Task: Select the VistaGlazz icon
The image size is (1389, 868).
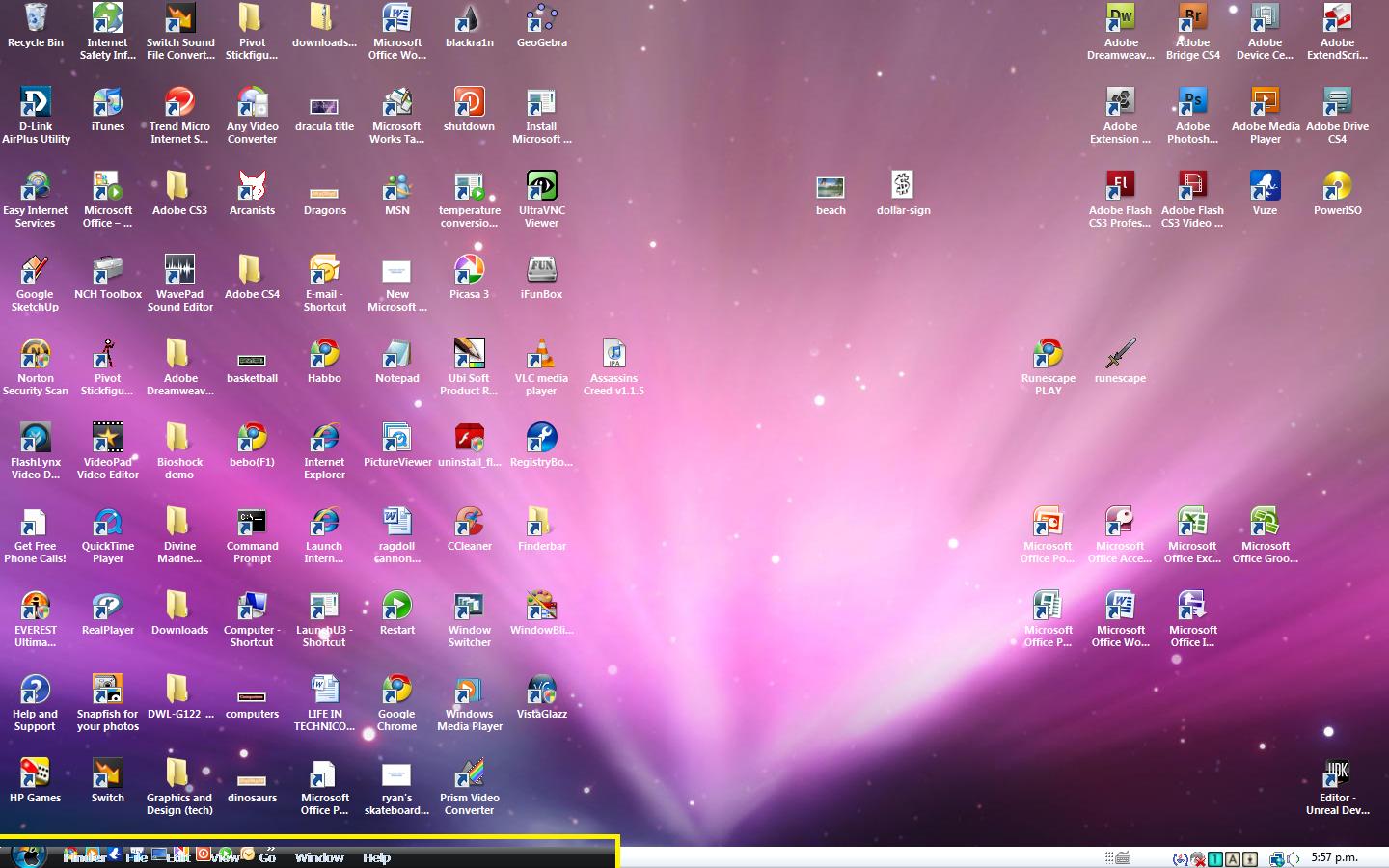Action: click(x=542, y=697)
